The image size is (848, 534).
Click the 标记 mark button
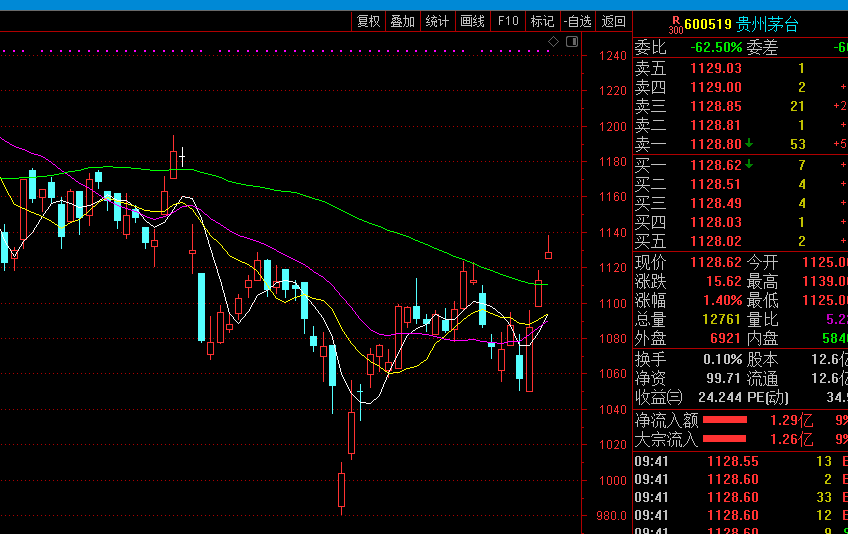(x=542, y=21)
